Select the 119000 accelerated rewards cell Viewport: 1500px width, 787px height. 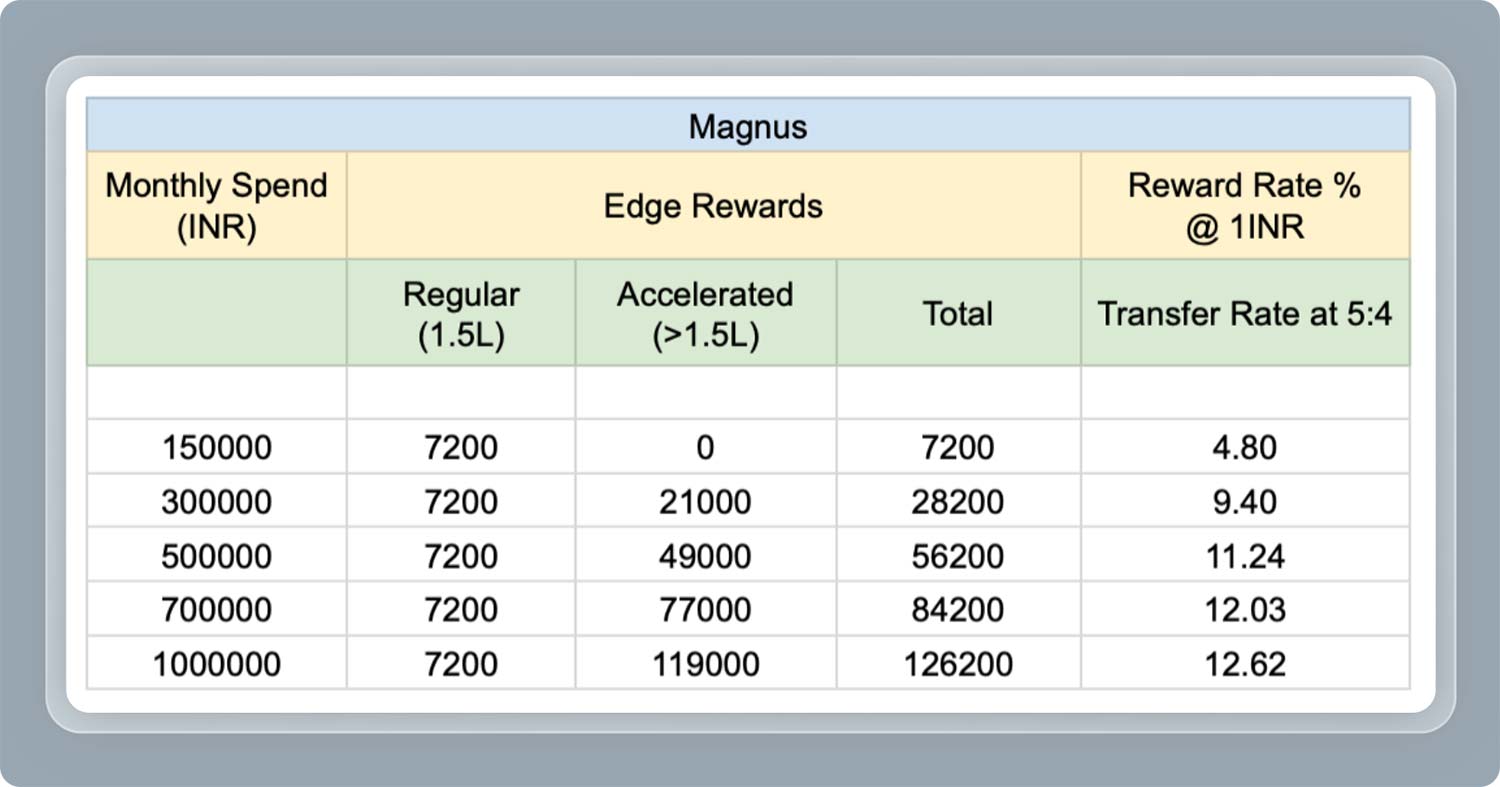(x=705, y=663)
